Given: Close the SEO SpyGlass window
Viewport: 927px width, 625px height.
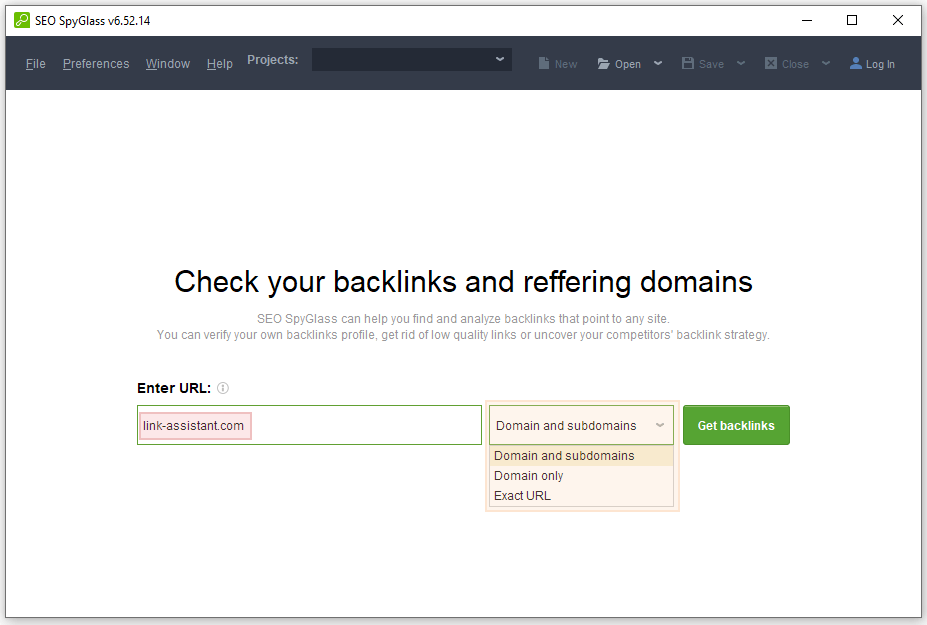Looking at the screenshot, I should (897, 20).
